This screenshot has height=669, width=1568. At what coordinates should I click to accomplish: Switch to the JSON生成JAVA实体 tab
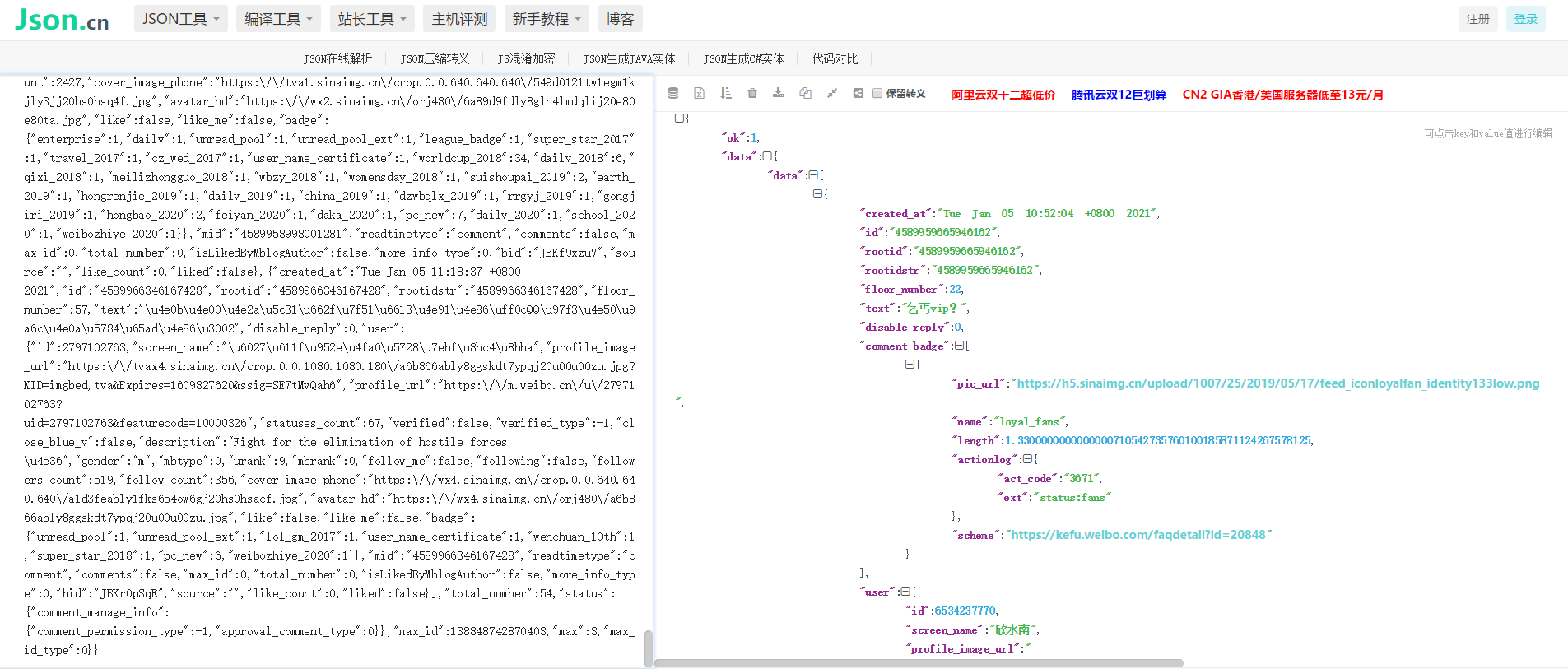(629, 58)
